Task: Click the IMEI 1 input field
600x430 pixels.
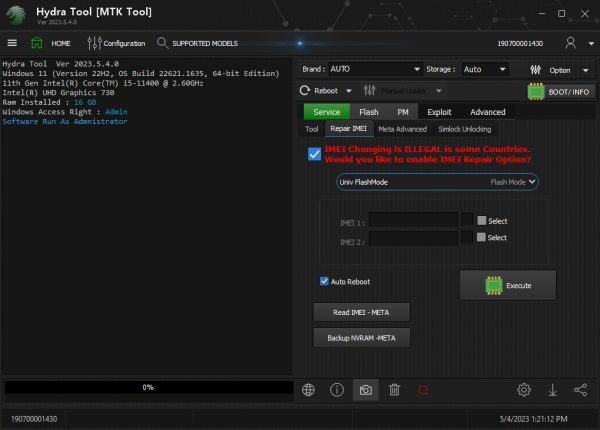Action: pos(413,220)
